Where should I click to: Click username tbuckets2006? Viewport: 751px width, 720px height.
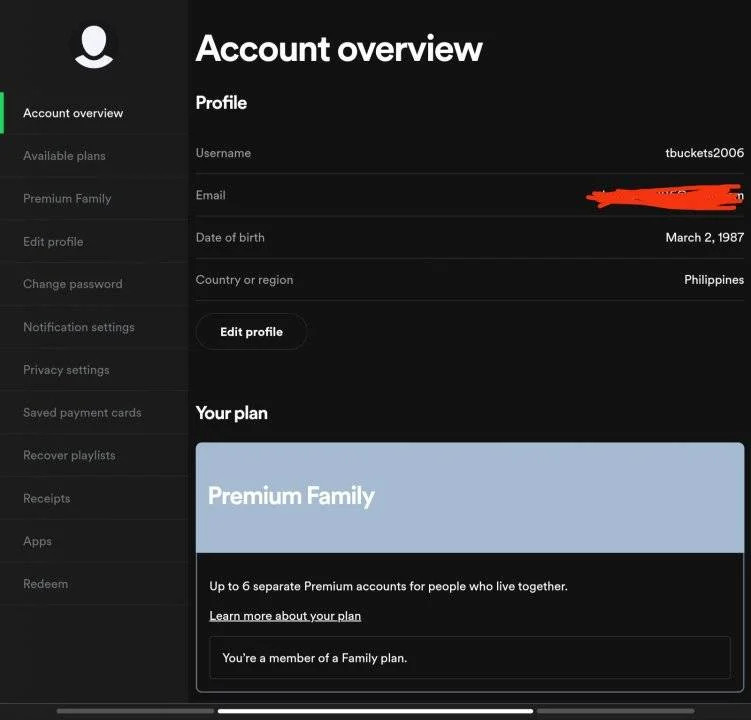pos(704,153)
